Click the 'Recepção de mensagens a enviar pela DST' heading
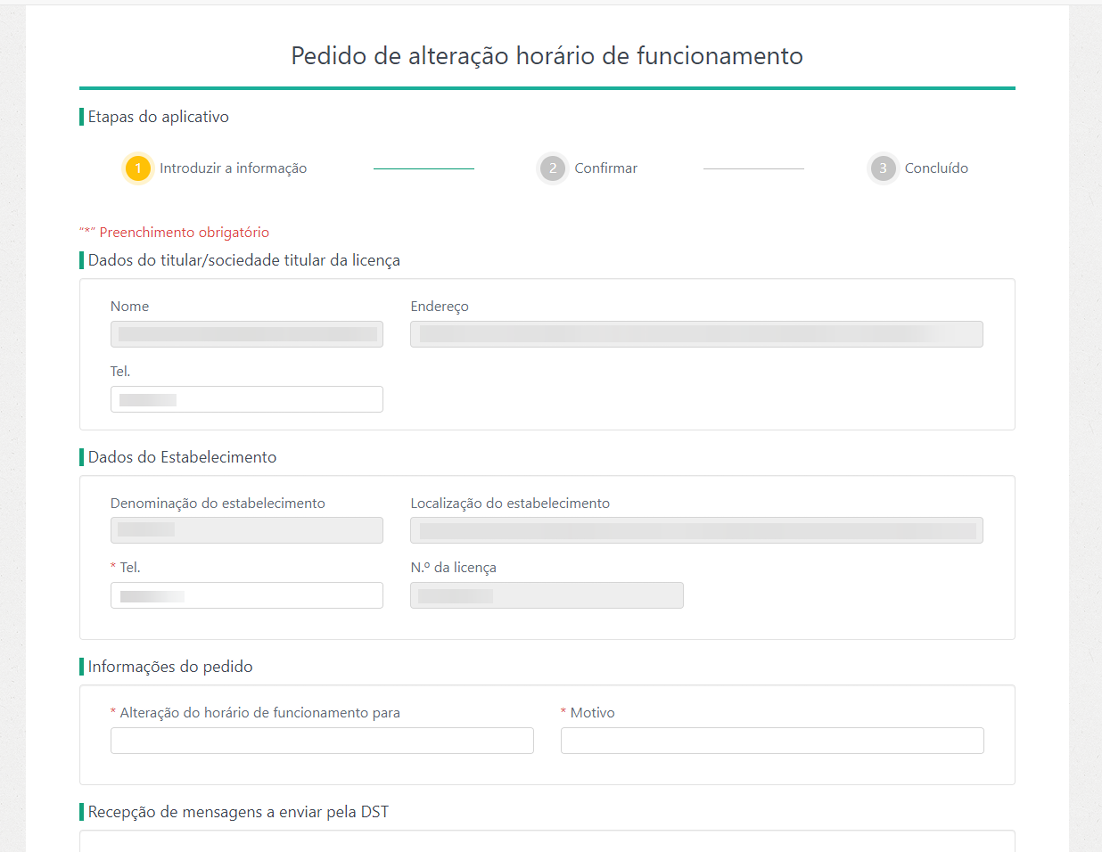 pos(238,812)
